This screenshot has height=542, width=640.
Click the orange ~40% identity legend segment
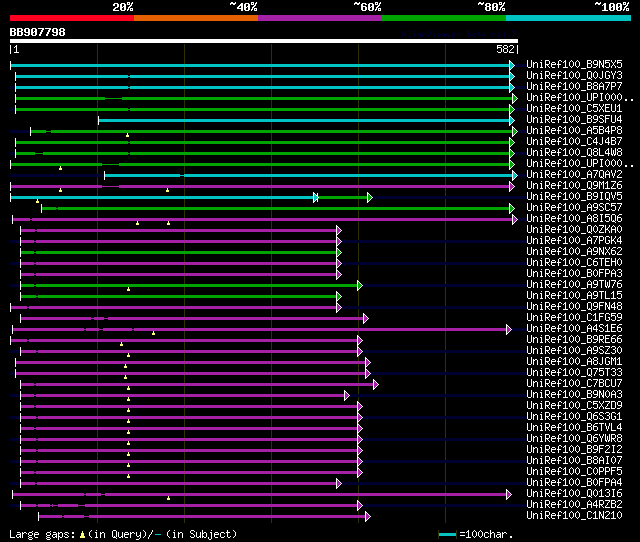coord(196,18)
